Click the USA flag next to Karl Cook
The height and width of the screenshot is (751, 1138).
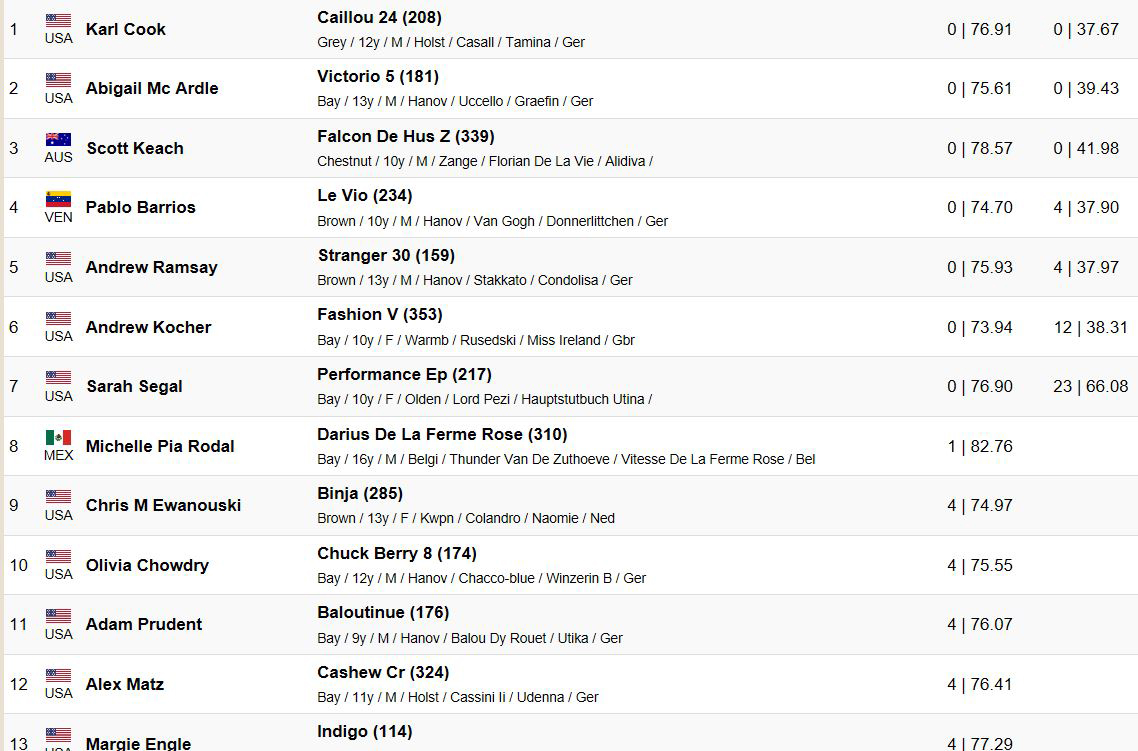58,20
